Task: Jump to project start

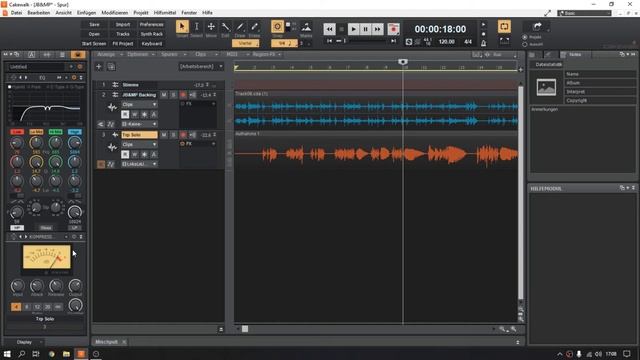Action: click(x=329, y=41)
